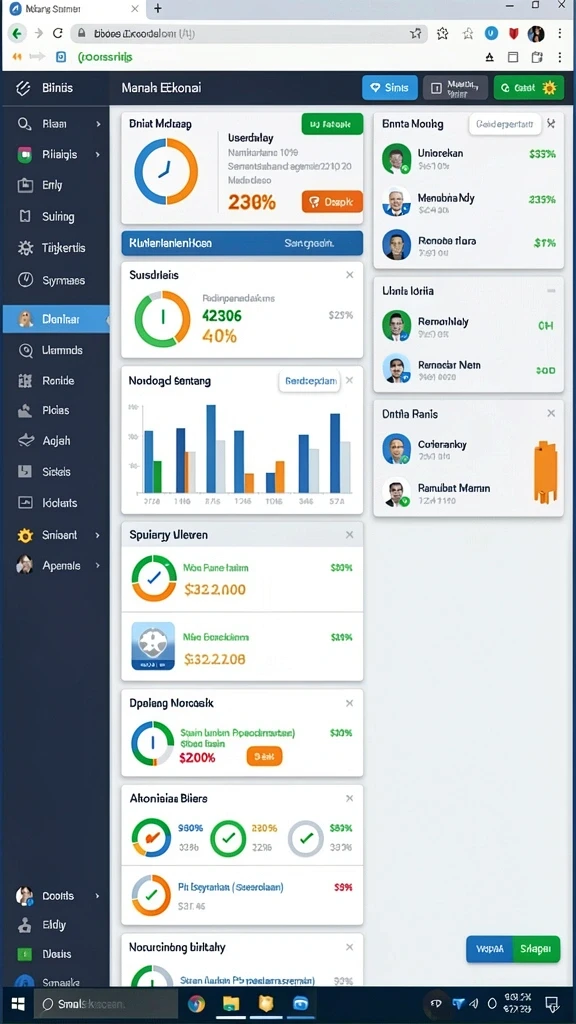Click the orange Dnapk button
The image size is (576, 1024).
click(332, 202)
